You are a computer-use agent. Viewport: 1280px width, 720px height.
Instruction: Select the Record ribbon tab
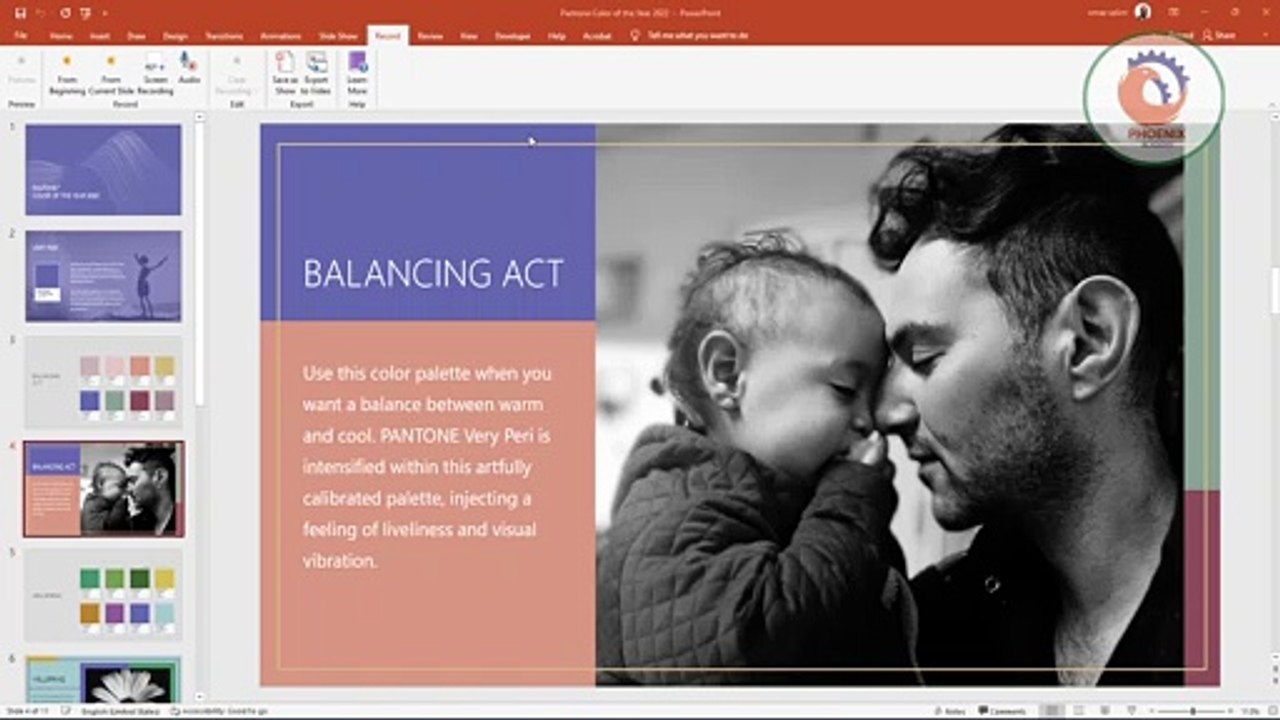387,36
